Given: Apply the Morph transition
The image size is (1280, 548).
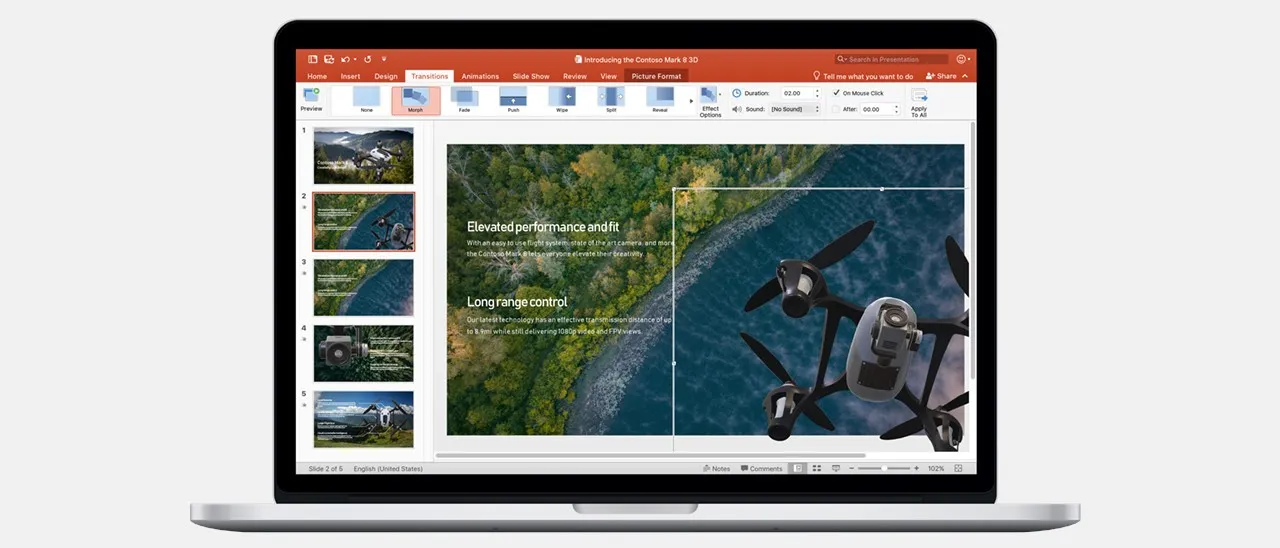Looking at the screenshot, I should [415, 101].
